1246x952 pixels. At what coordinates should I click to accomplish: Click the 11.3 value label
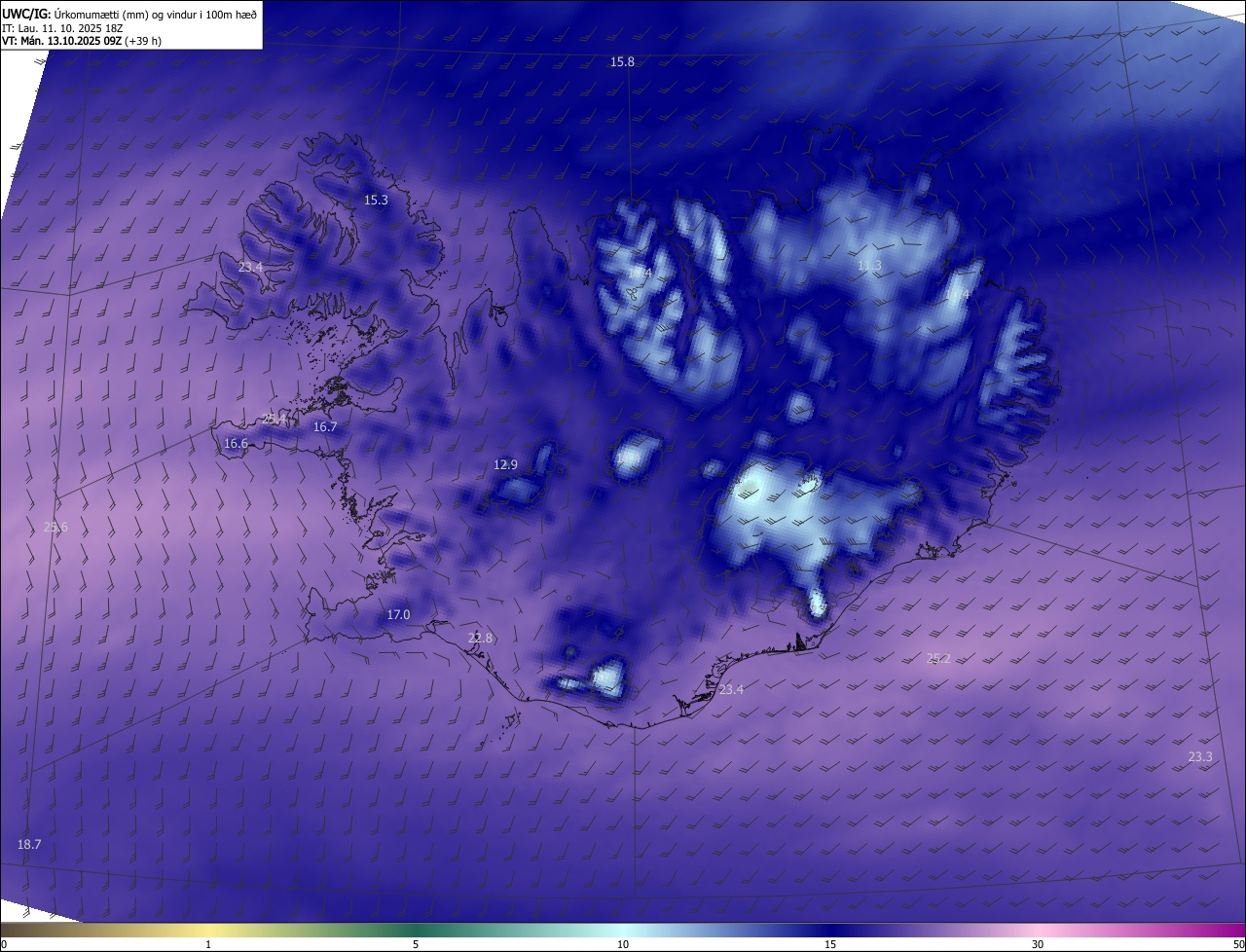(869, 266)
